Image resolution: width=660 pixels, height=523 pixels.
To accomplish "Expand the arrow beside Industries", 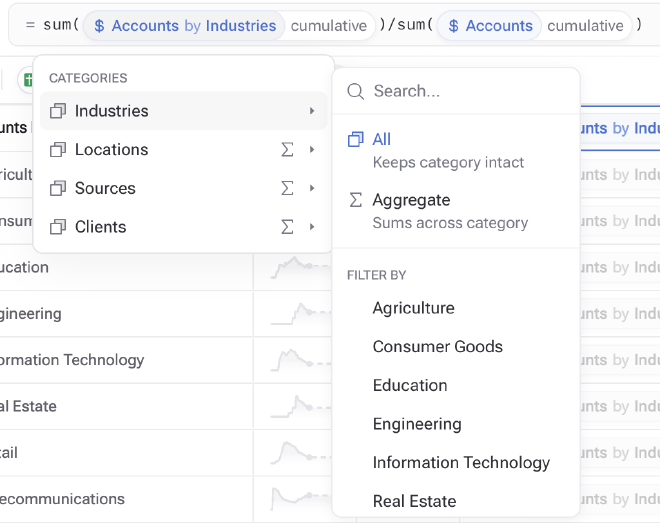I will point(312,111).
